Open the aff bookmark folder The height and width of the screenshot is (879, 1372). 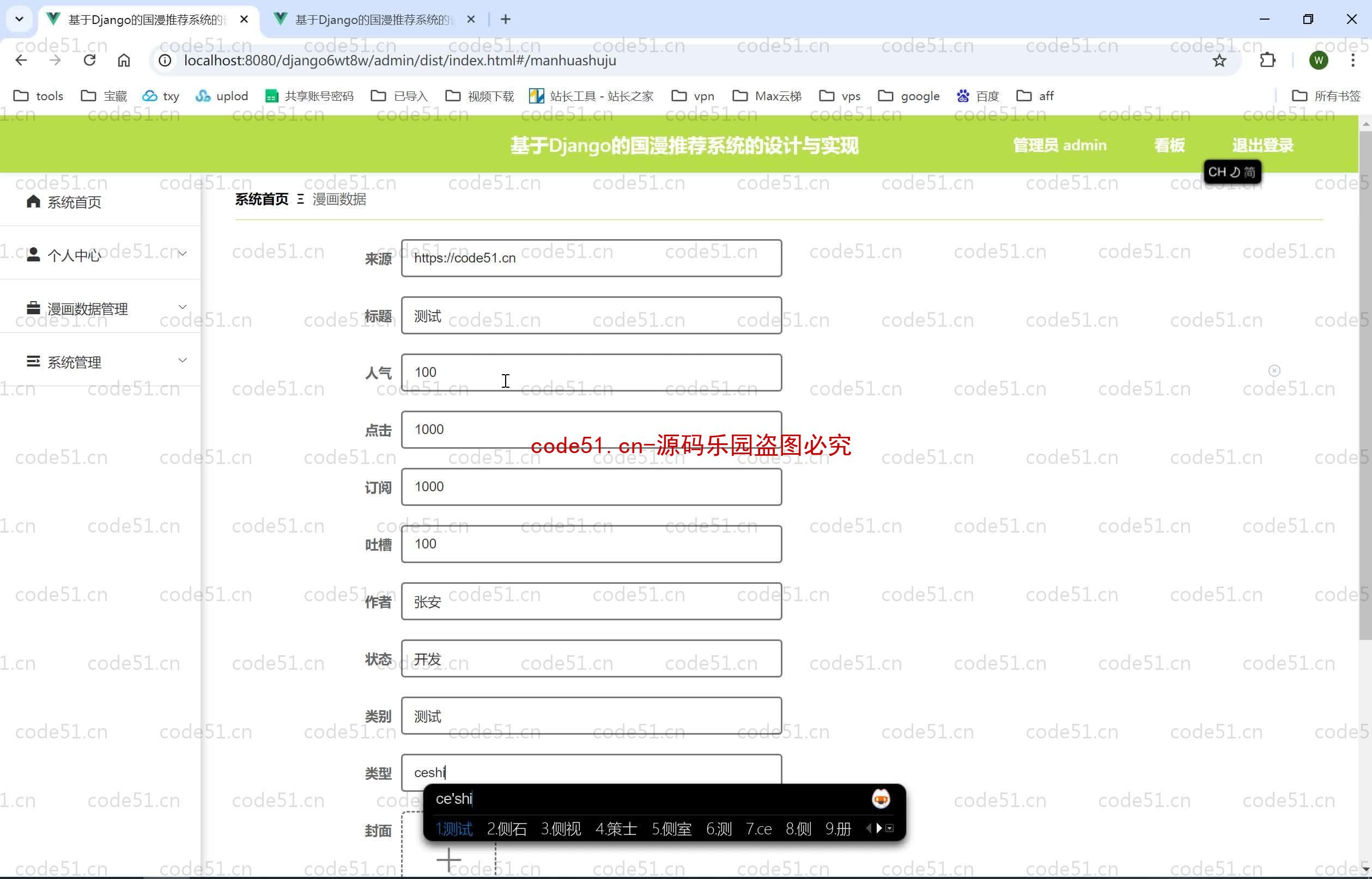1035,96
